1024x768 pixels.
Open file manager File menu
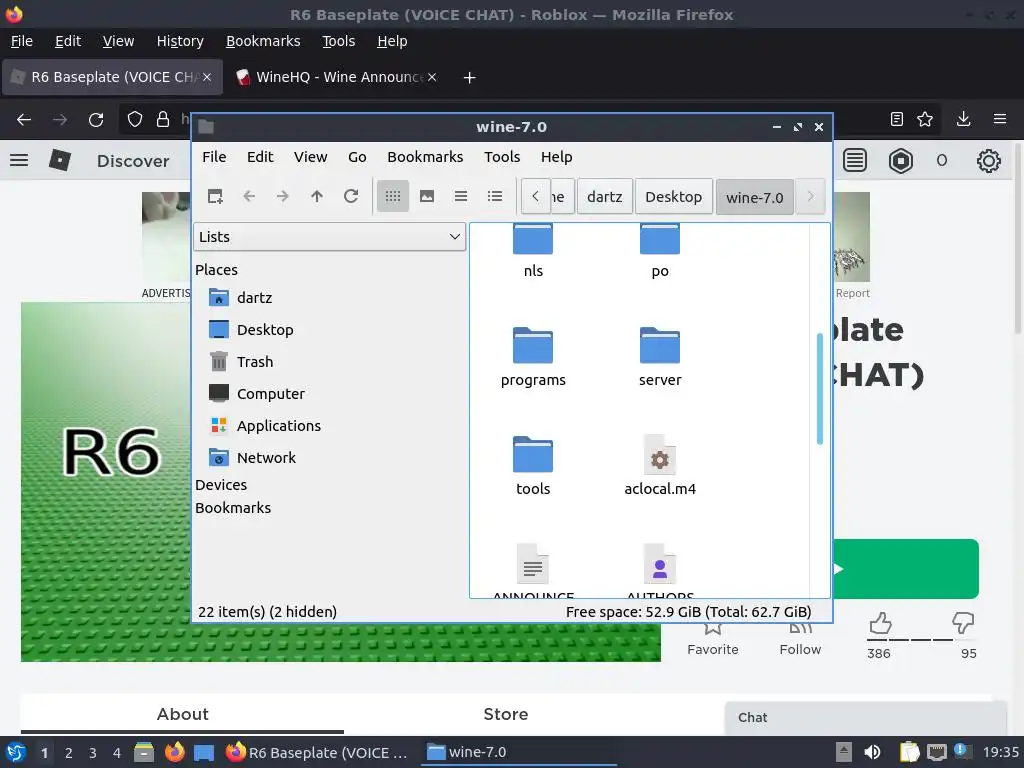[214, 157]
